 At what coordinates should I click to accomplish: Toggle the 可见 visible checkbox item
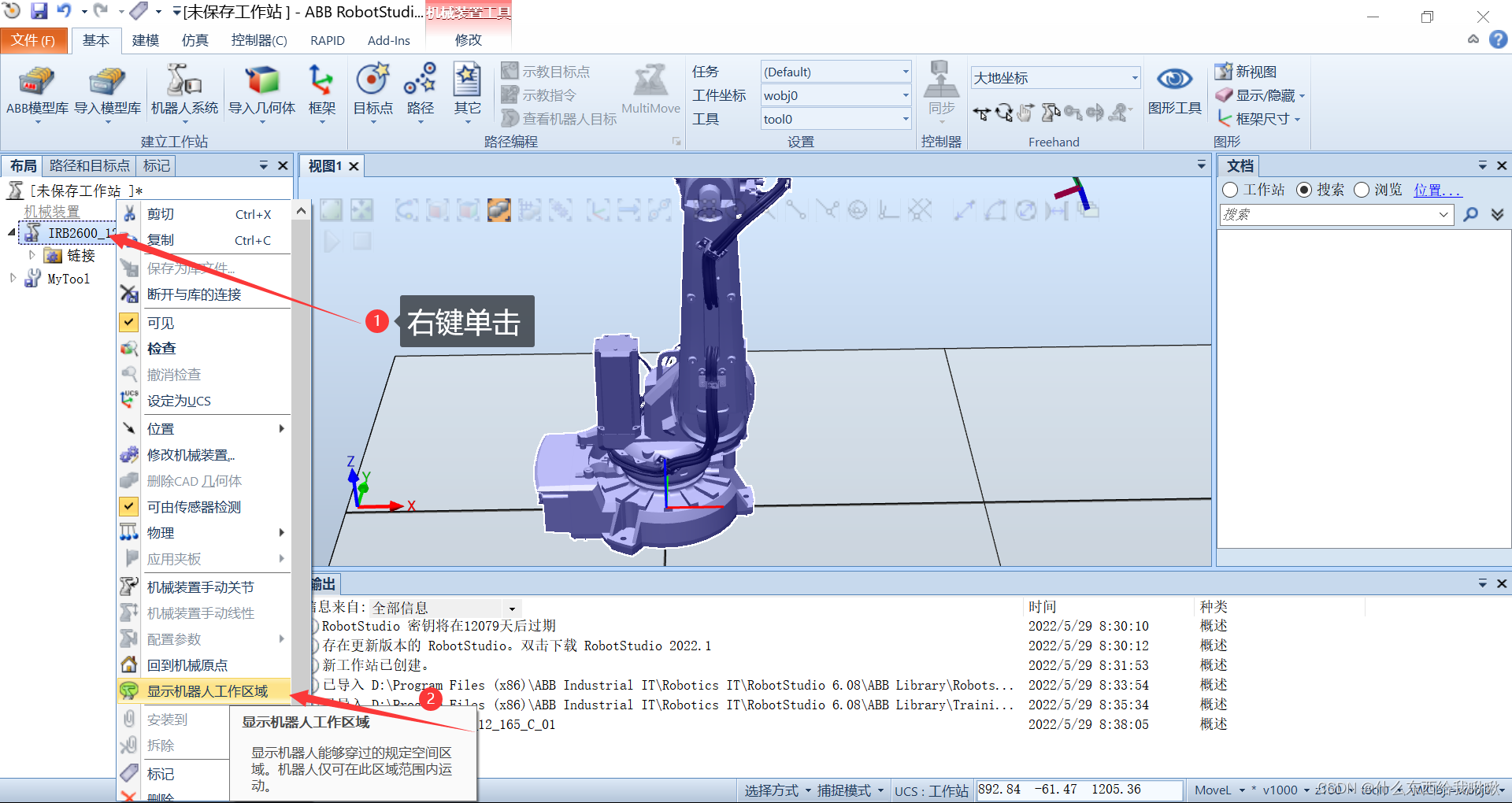[128, 323]
